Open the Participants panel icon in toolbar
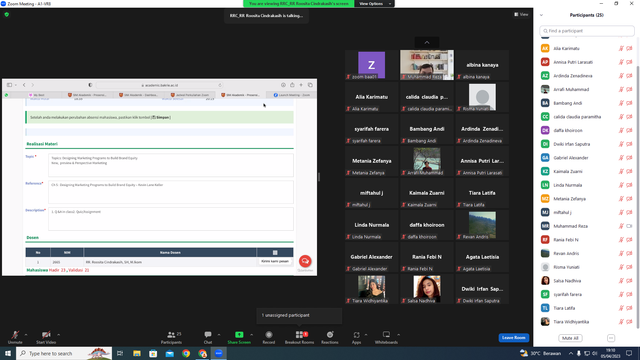Viewport: 640px width, 360px height. point(171,335)
